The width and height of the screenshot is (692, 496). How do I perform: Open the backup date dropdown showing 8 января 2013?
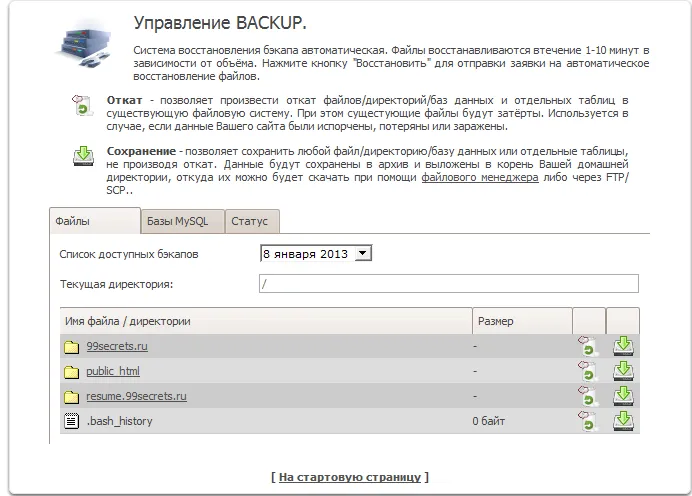point(316,254)
